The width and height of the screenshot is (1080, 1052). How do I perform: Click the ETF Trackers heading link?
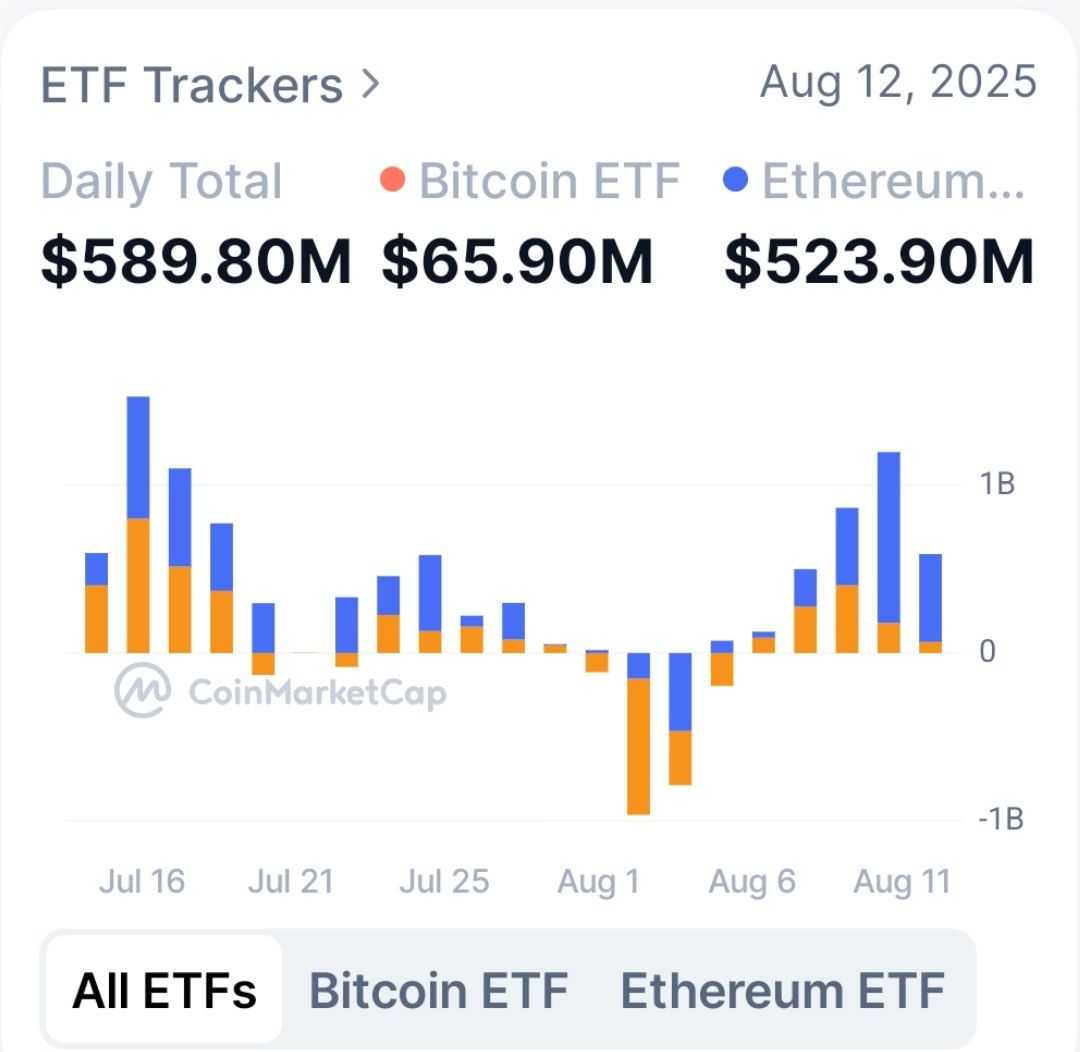click(x=191, y=85)
